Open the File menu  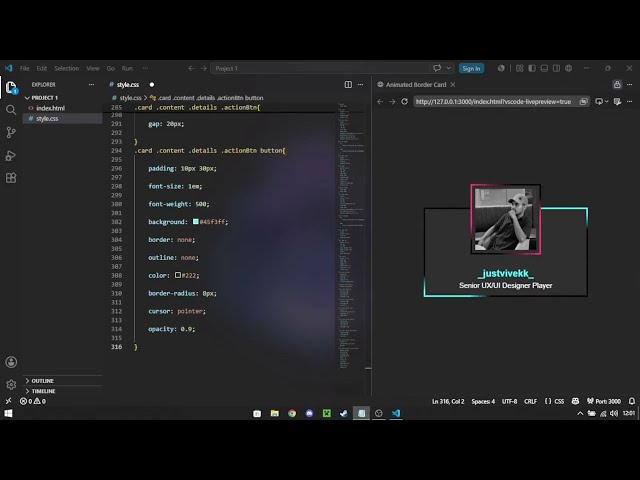pos(24,68)
